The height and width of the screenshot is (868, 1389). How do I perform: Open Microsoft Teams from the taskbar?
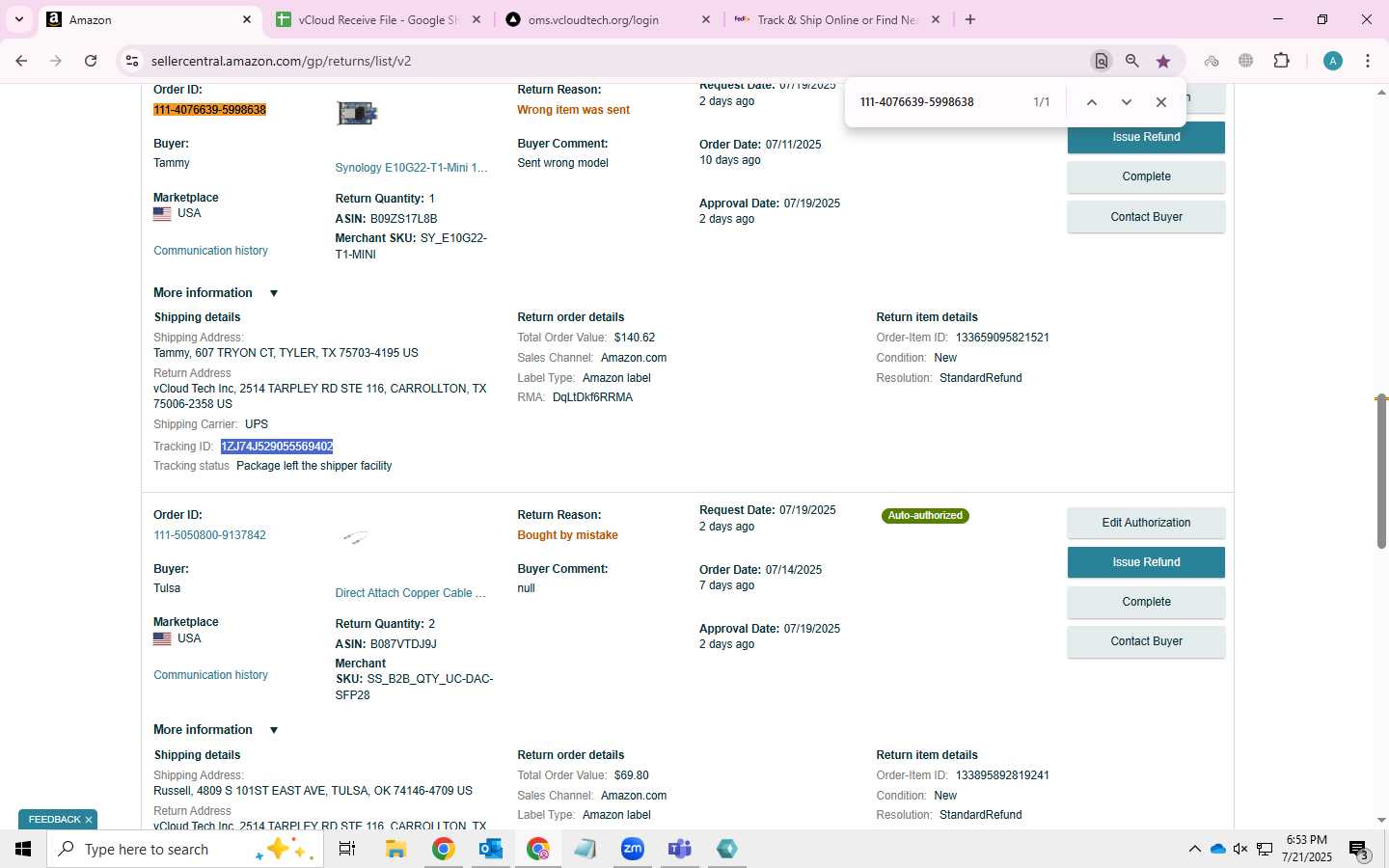(x=680, y=849)
